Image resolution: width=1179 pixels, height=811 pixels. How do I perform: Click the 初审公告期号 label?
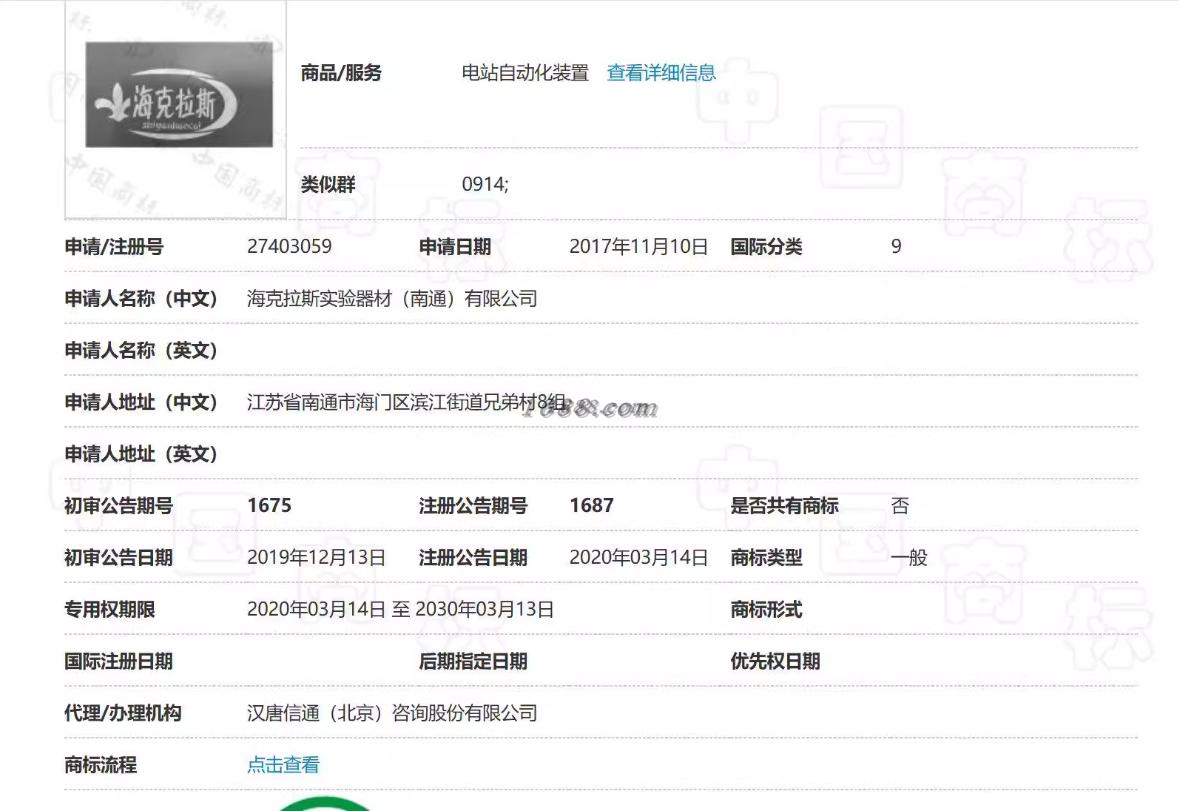[119, 506]
